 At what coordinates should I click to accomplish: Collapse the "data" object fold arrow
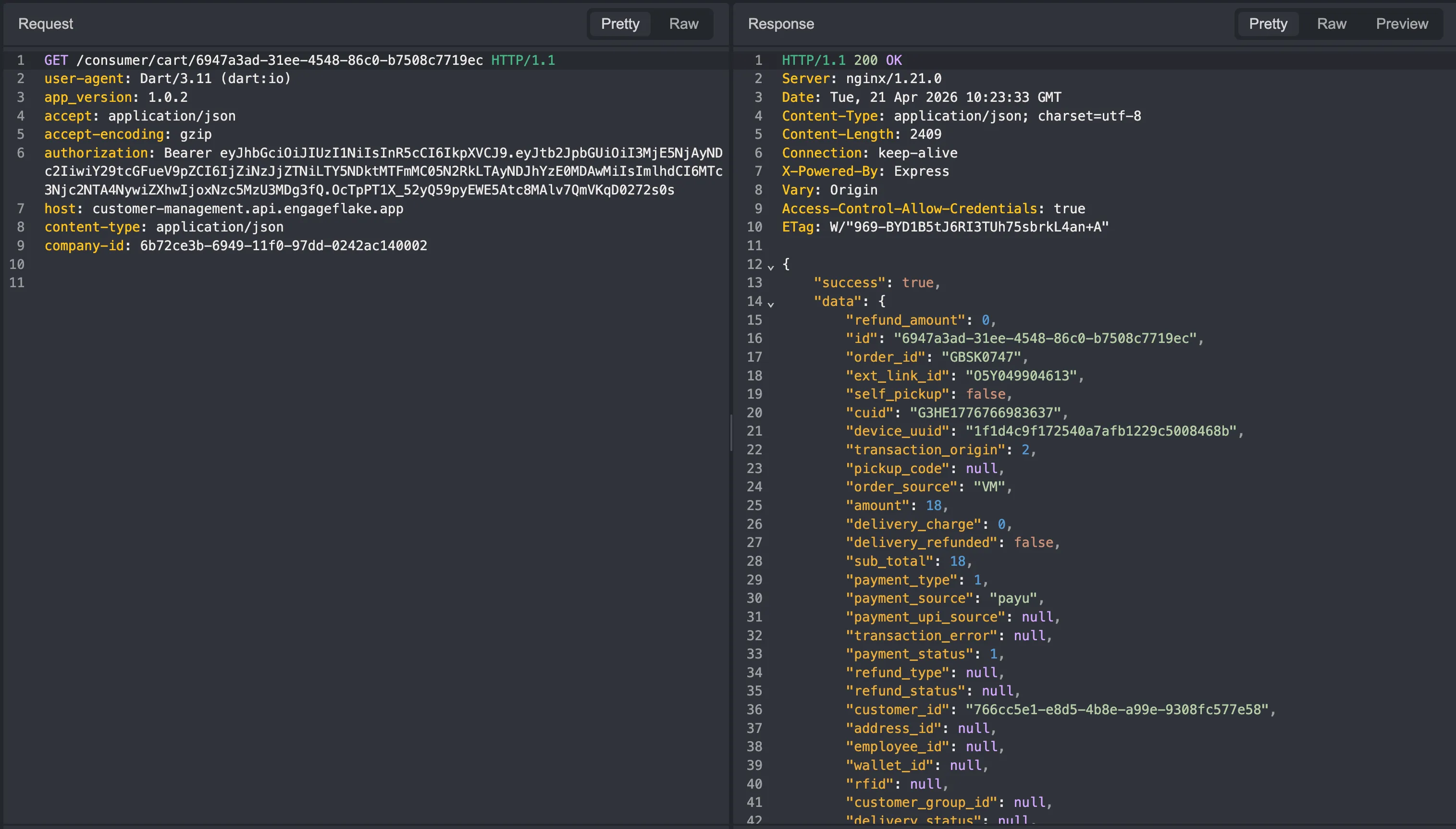click(771, 304)
